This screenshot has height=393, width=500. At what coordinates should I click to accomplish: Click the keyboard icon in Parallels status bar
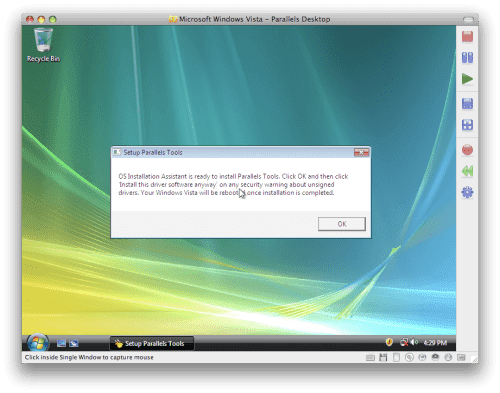click(370, 358)
